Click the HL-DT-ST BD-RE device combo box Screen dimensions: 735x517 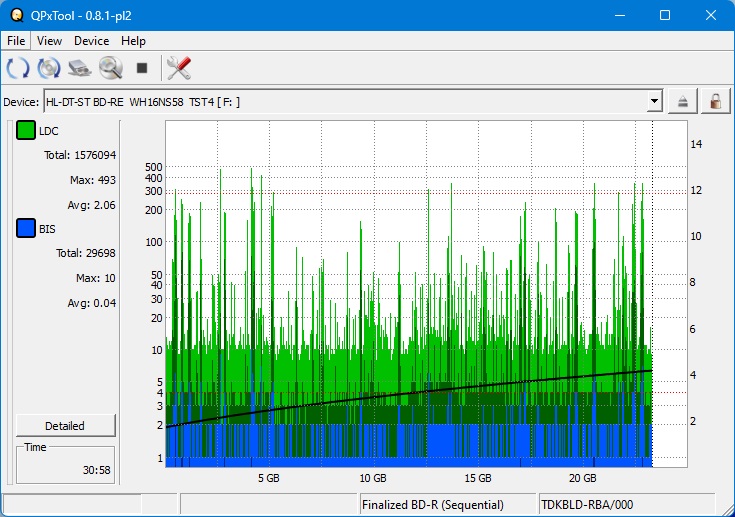pyautogui.click(x=353, y=102)
